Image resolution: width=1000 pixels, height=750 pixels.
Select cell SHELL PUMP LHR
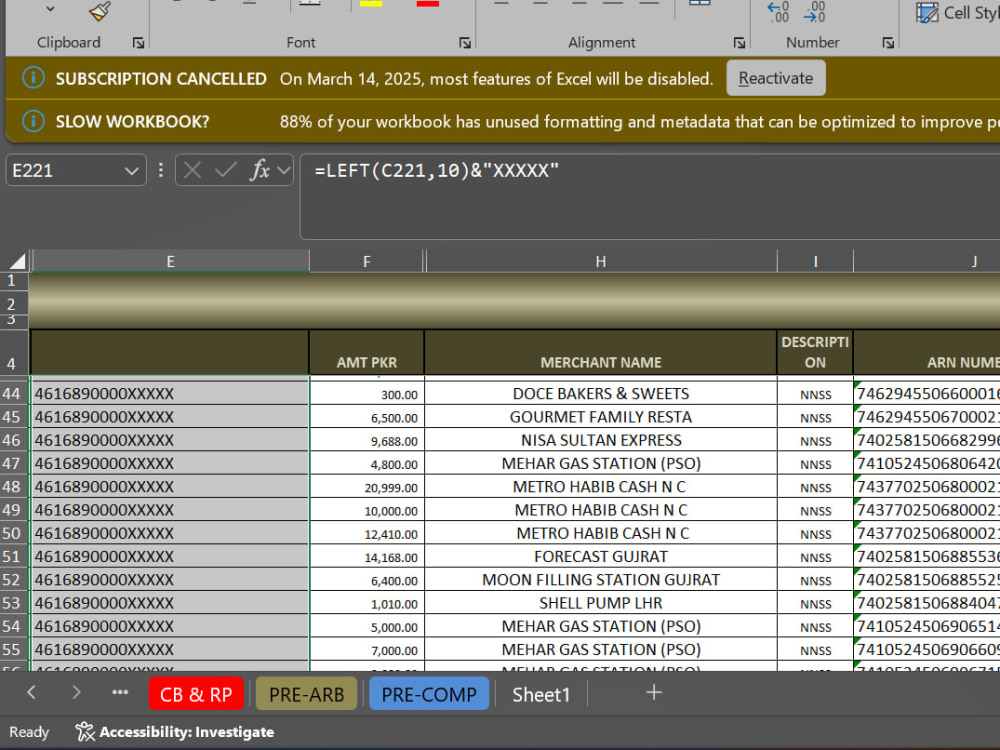pos(601,603)
